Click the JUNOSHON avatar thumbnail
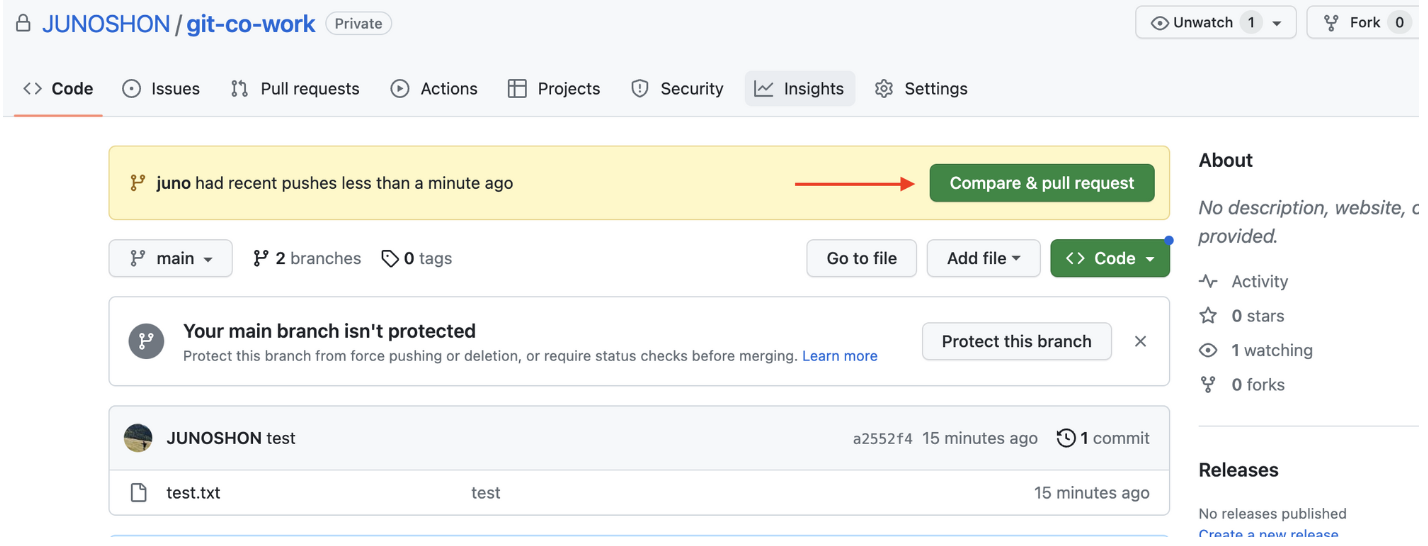This screenshot has height=546, width=1428. point(138,438)
